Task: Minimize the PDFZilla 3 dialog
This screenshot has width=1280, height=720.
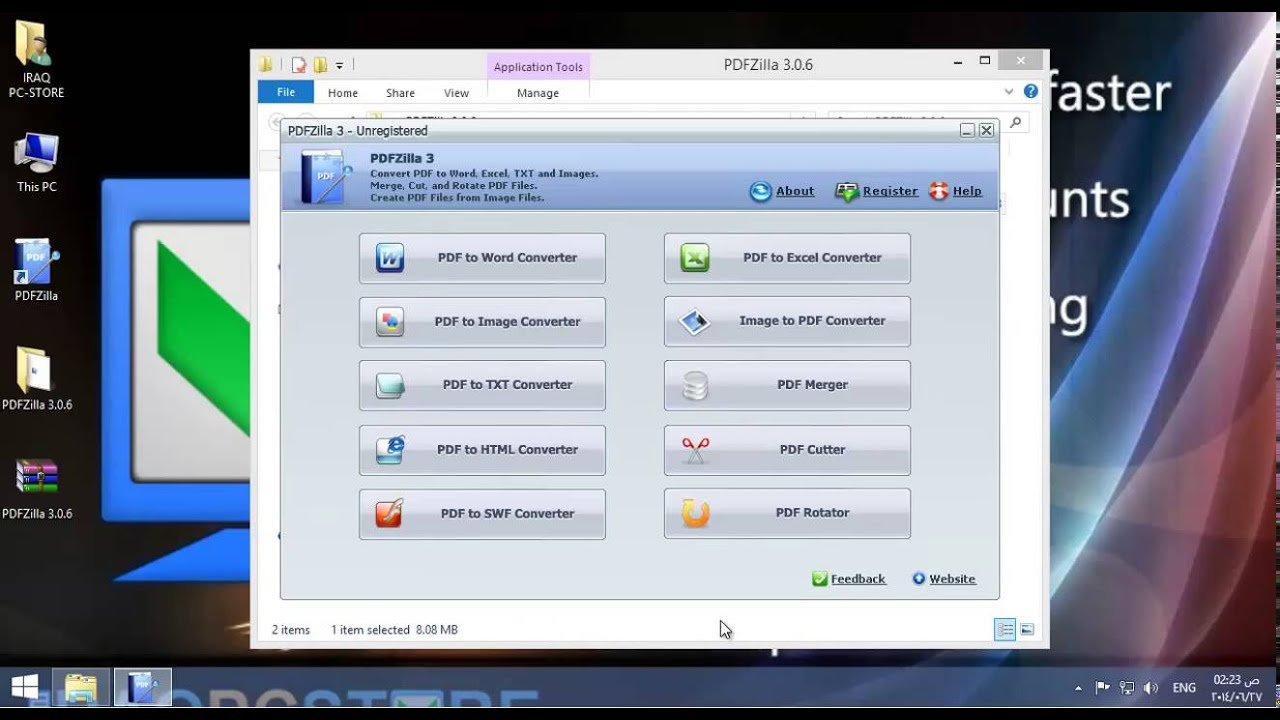Action: click(x=967, y=130)
